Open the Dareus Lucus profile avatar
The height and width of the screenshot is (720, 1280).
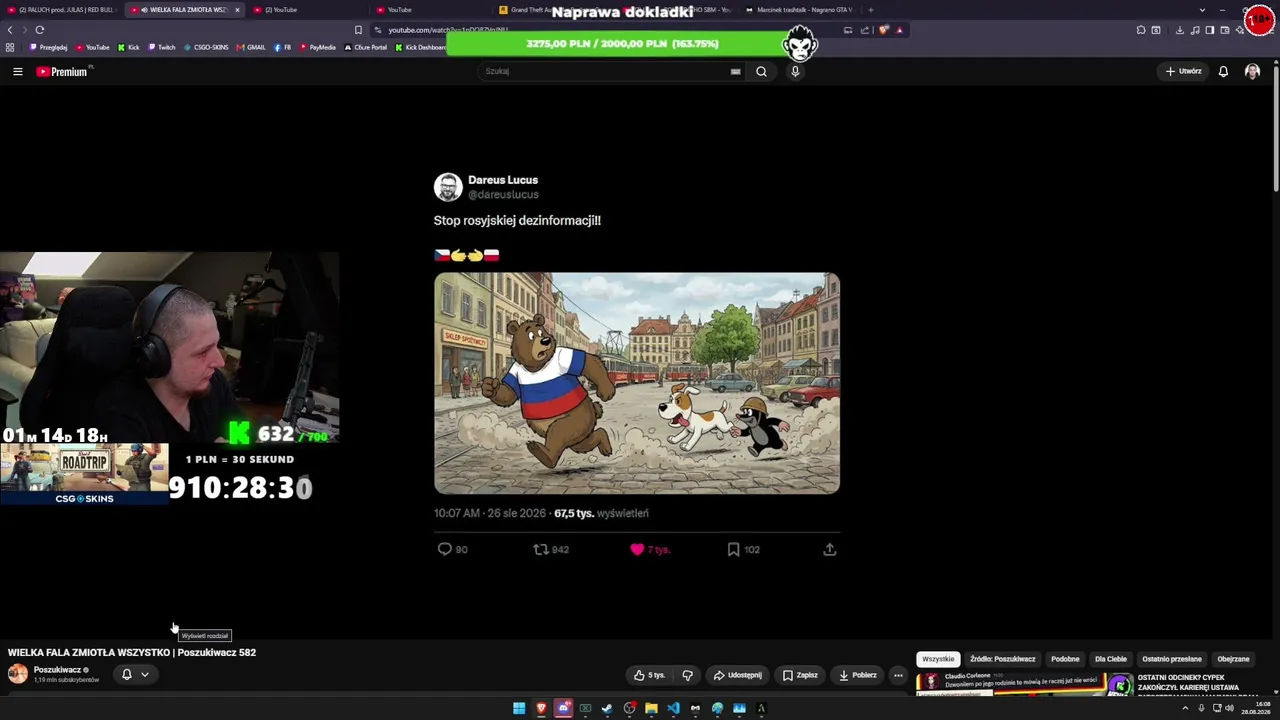(x=448, y=187)
